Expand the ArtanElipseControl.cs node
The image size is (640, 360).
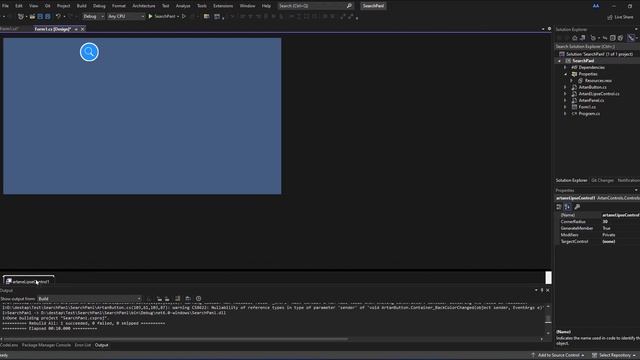(565, 94)
